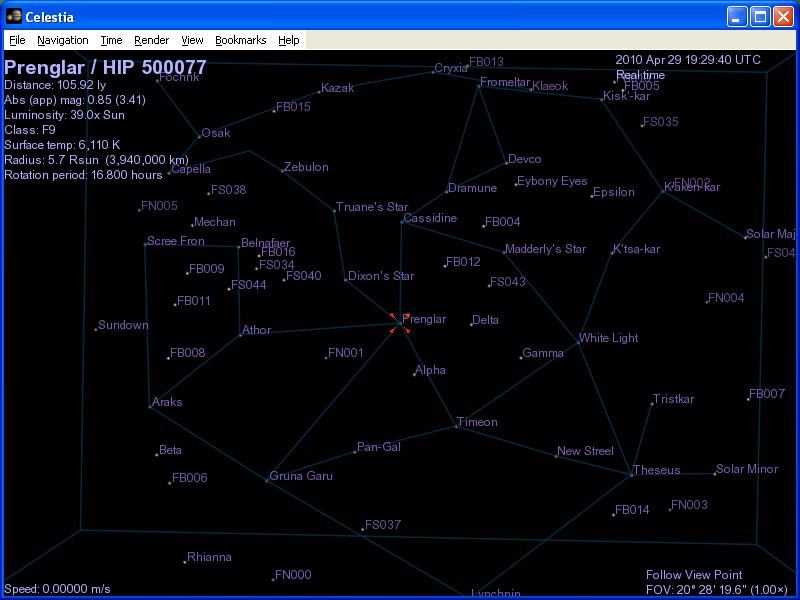Select the Prenglar star with red markers
800x600 pixels.
click(x=400, y=323)
